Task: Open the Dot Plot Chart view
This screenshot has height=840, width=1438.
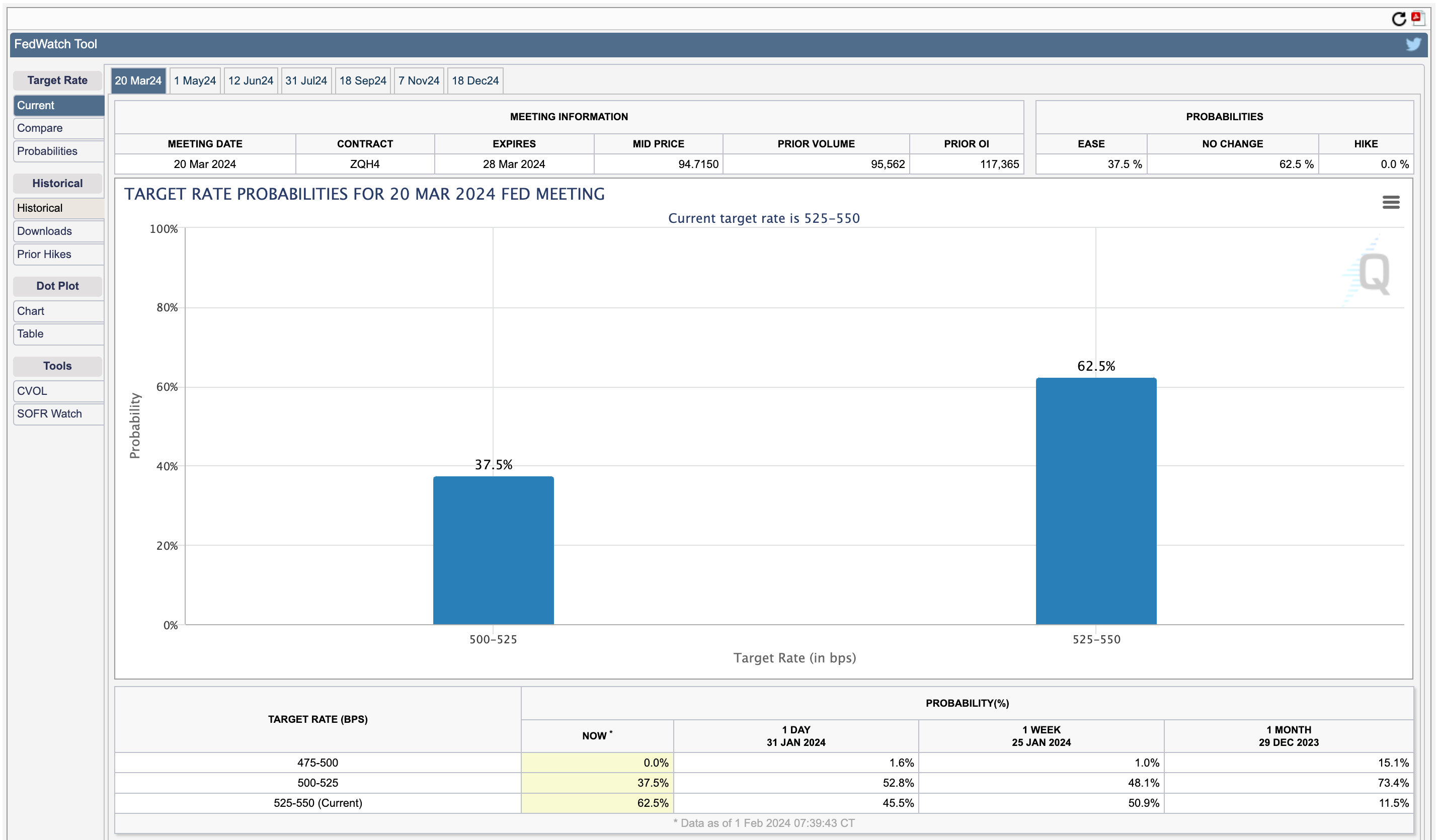Action: (58, 311)
